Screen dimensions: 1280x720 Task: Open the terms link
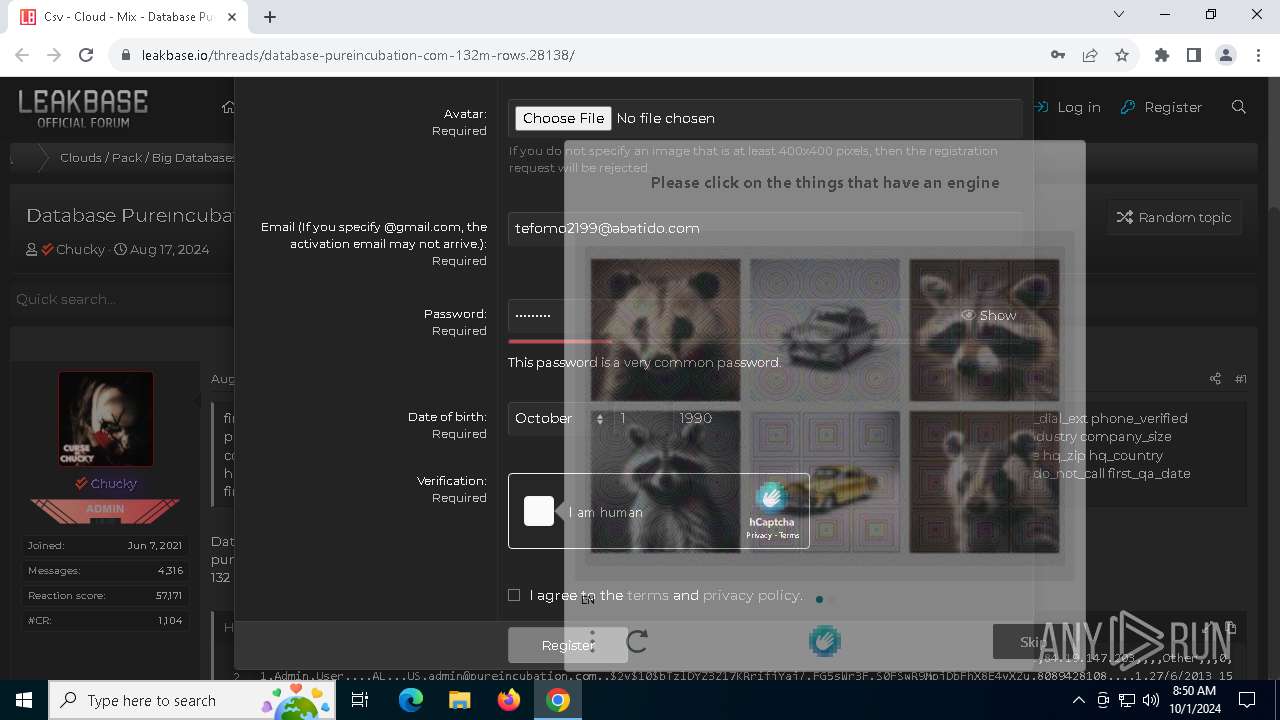coord(647,595)
